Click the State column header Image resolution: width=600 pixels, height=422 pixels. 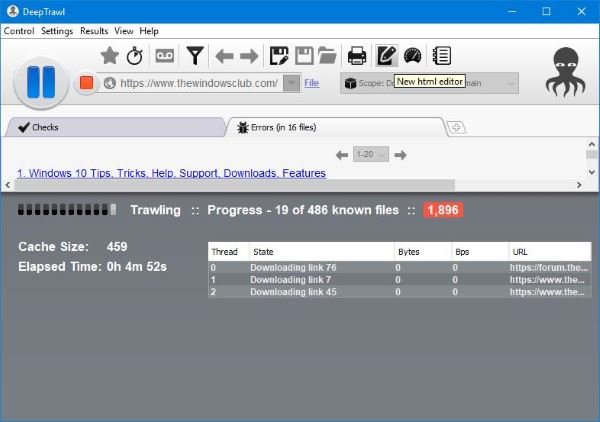(321, 252)
